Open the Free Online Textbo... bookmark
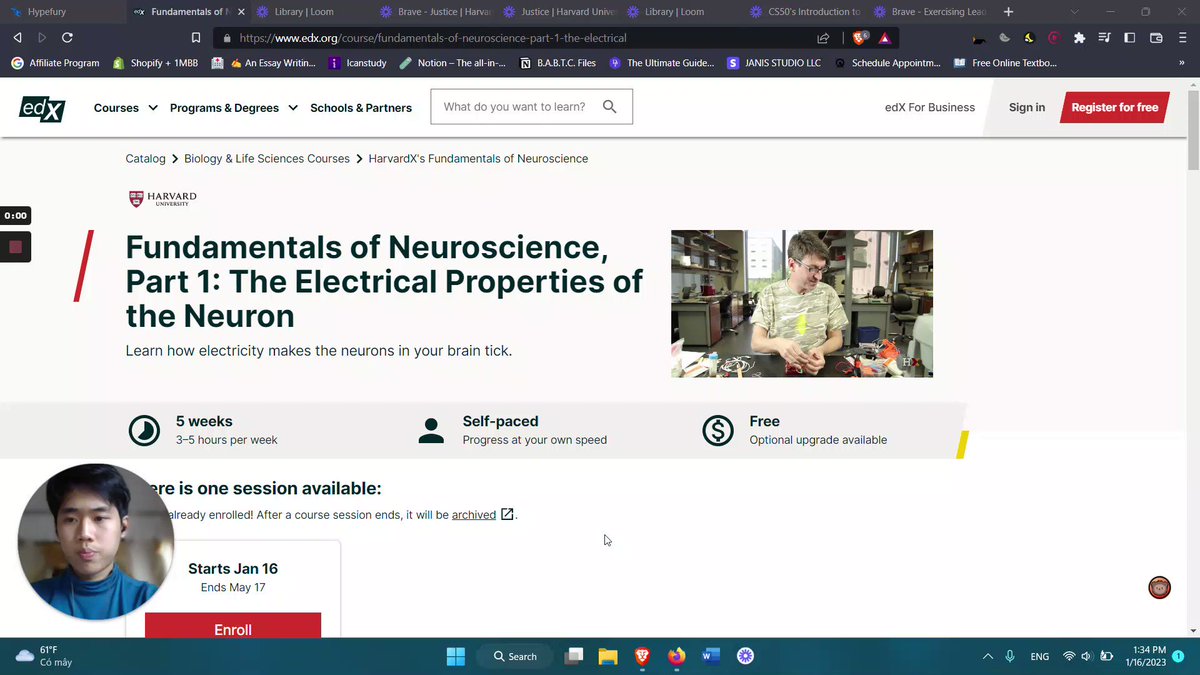Image resolution: width=1200 pixels, height=675 pixels. 1005,62
